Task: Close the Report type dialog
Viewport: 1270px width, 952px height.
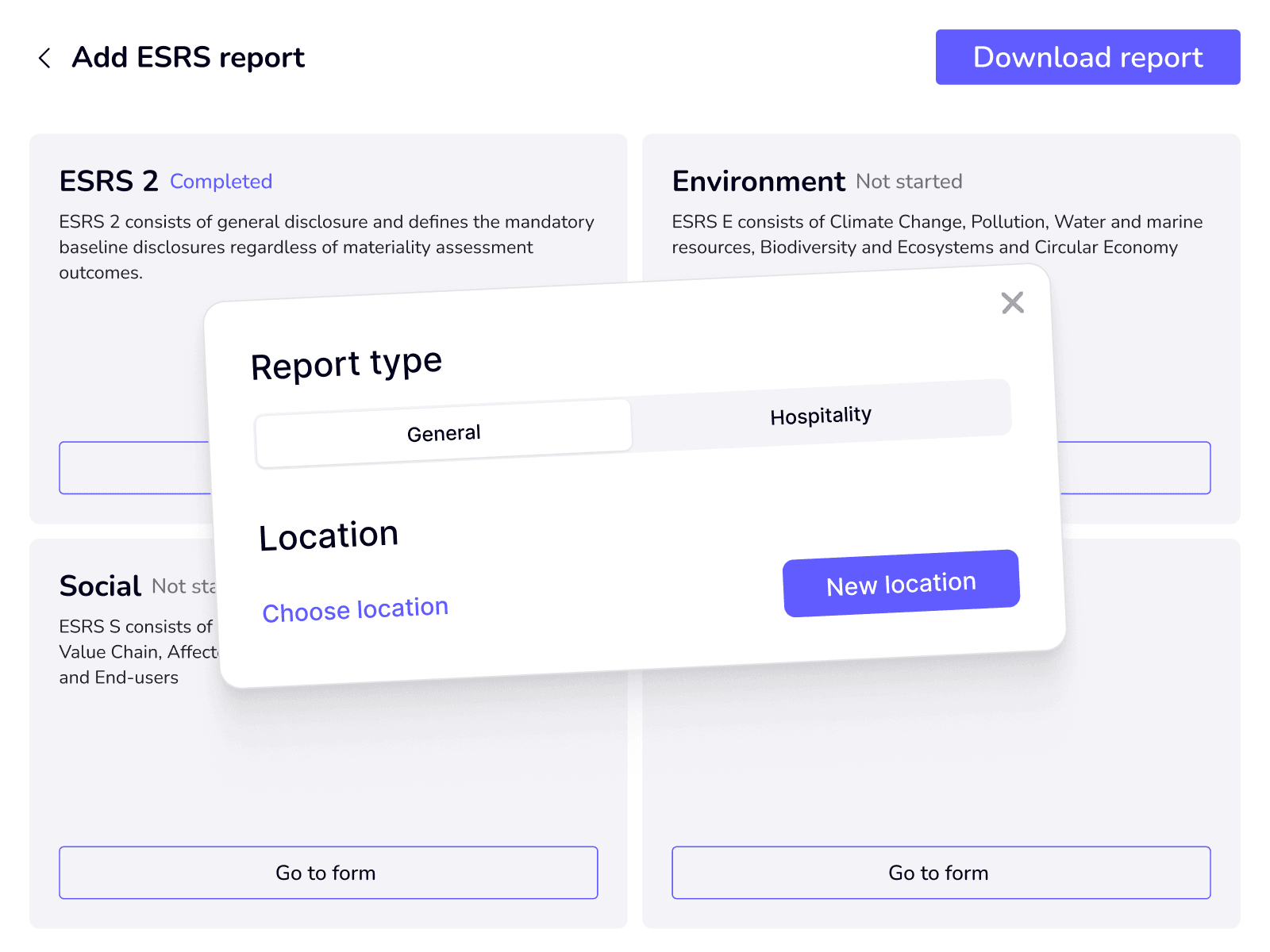Action: tap(1012, 302)
